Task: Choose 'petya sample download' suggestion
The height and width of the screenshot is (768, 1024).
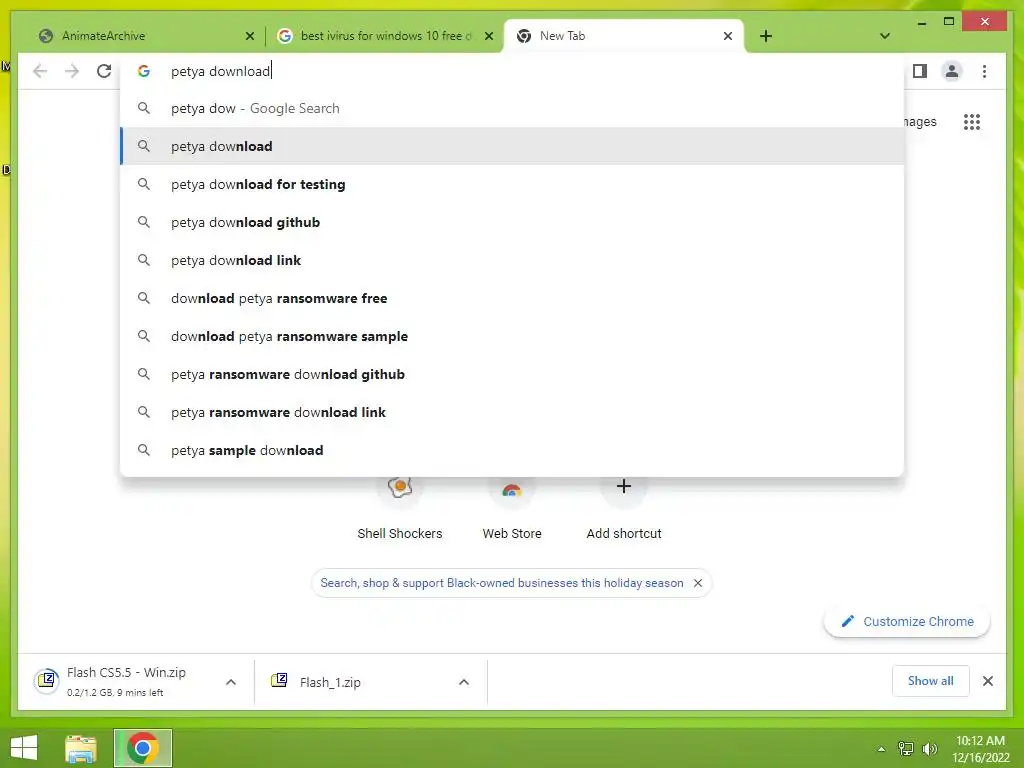Action: pos(512,450)
